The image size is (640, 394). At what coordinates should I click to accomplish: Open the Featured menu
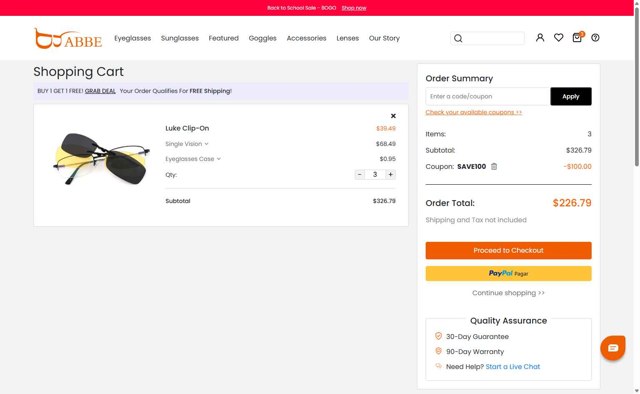point(224,38)
